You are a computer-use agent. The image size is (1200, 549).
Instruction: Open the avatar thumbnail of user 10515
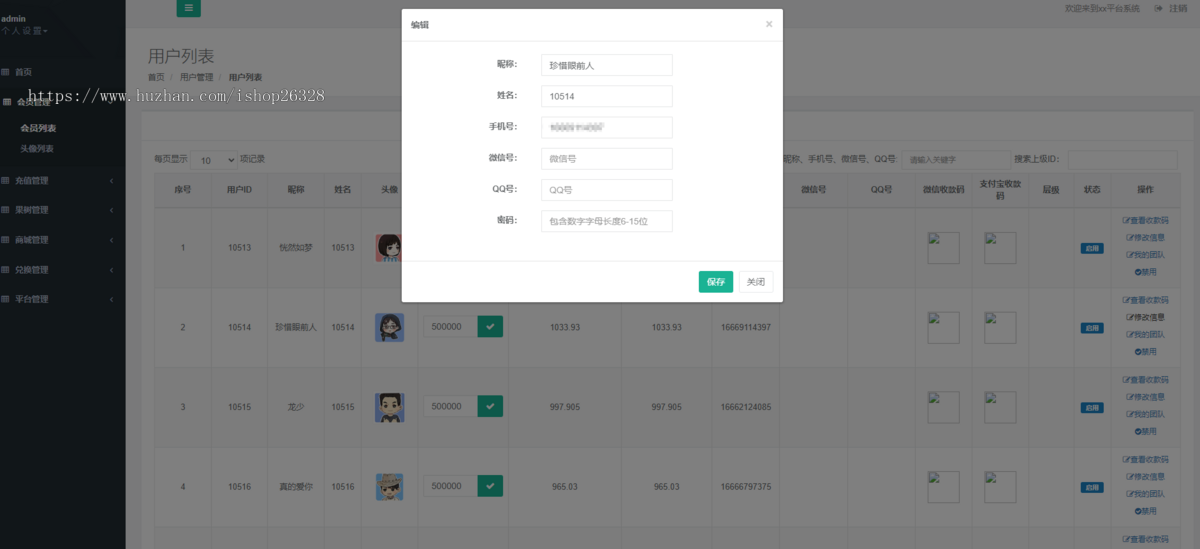(x=389, y=407)
